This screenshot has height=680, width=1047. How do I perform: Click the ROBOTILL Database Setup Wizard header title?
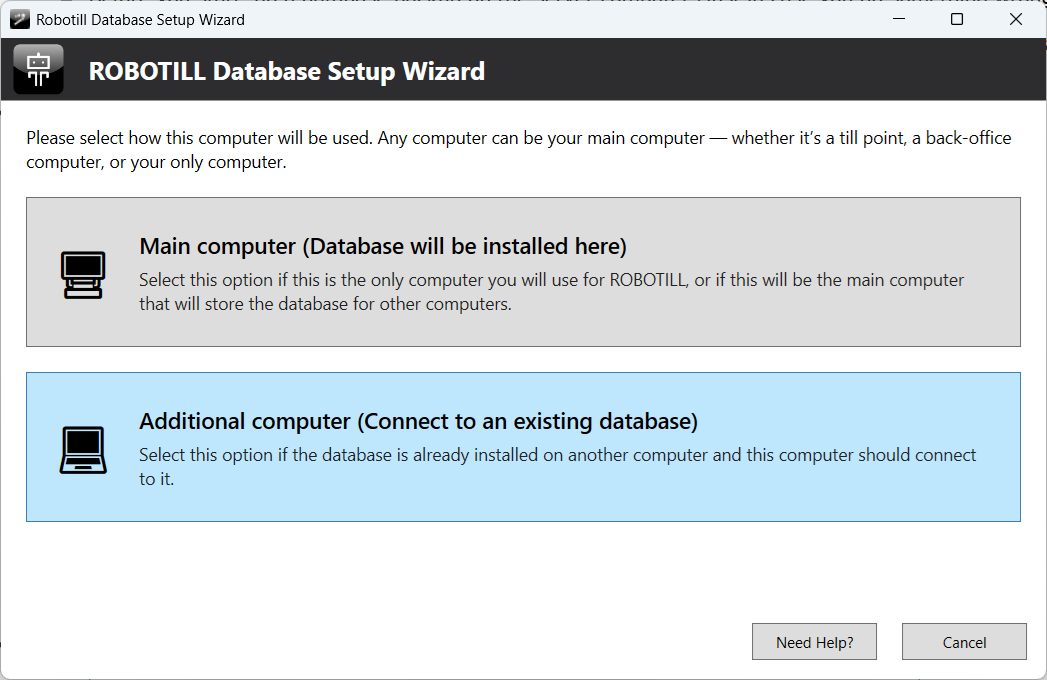pos(286,70)
